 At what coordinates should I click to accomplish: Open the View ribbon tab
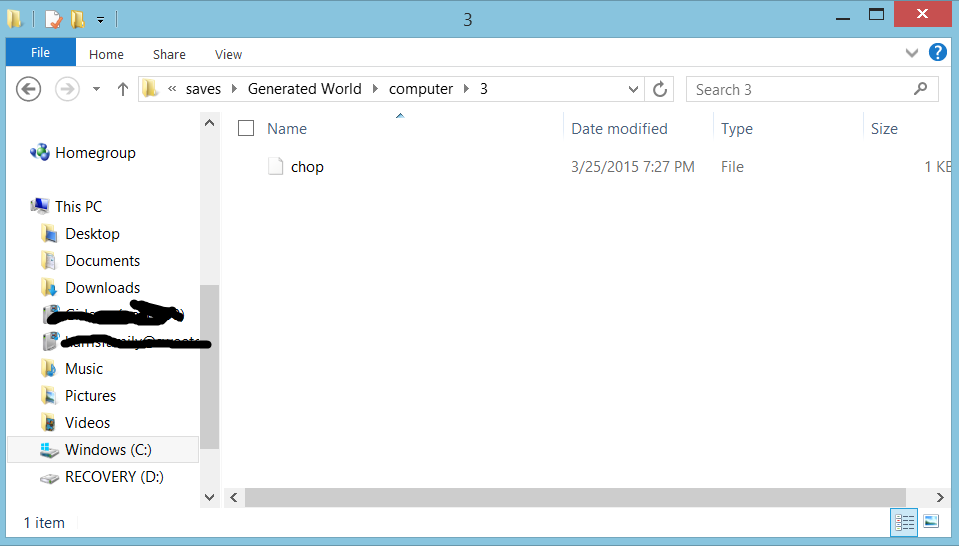[228, 54]
